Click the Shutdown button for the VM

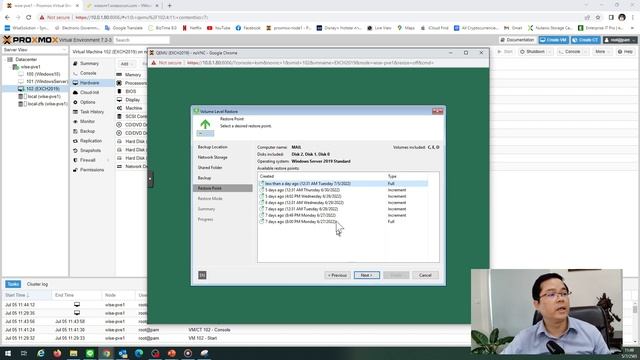point(532,52)
